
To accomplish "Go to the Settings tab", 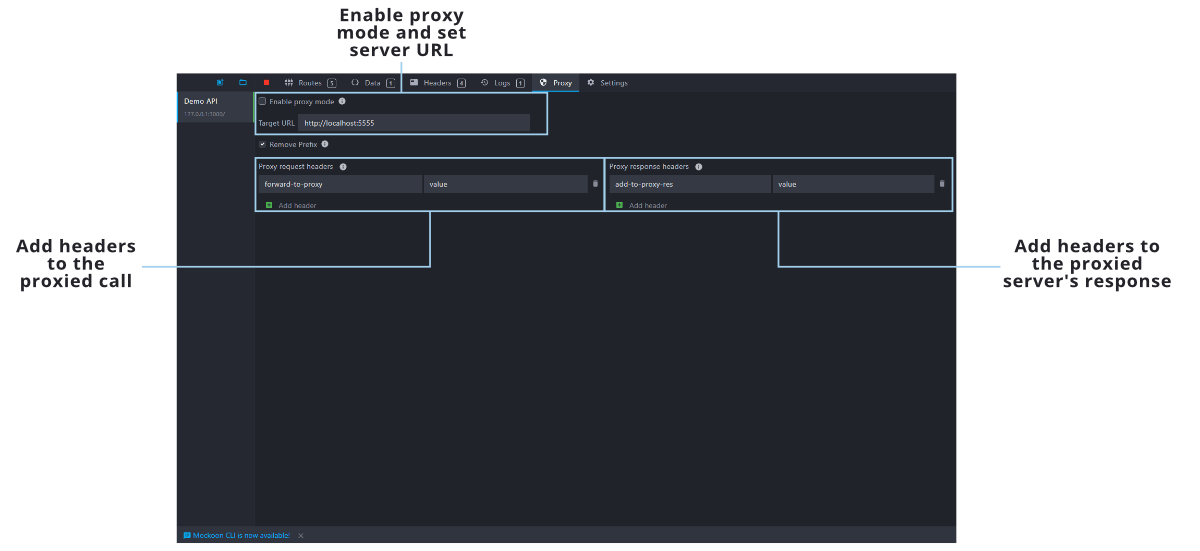I will tap(607, 83).
